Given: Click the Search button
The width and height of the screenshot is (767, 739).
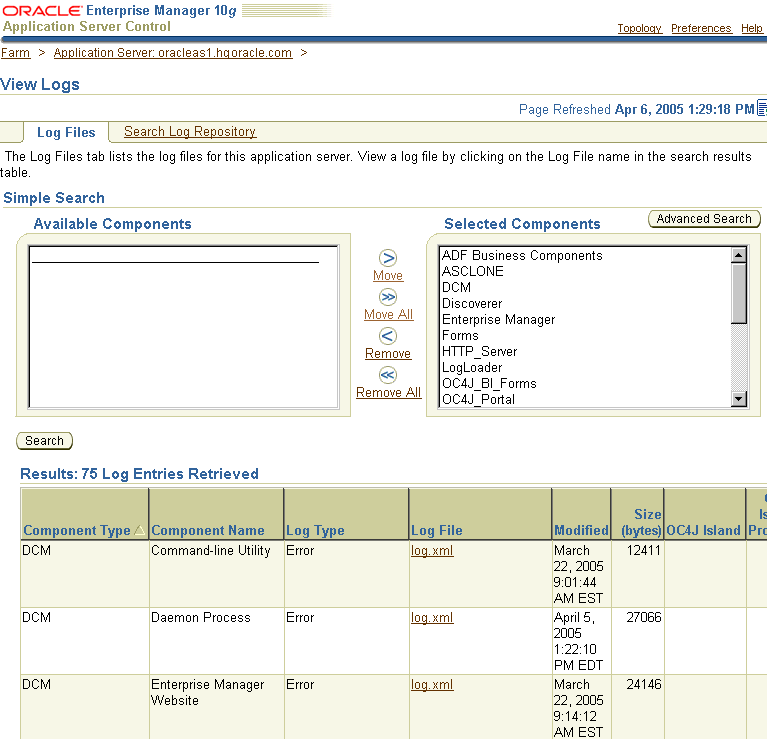Looking at the screenshot, I should (45, 441).
